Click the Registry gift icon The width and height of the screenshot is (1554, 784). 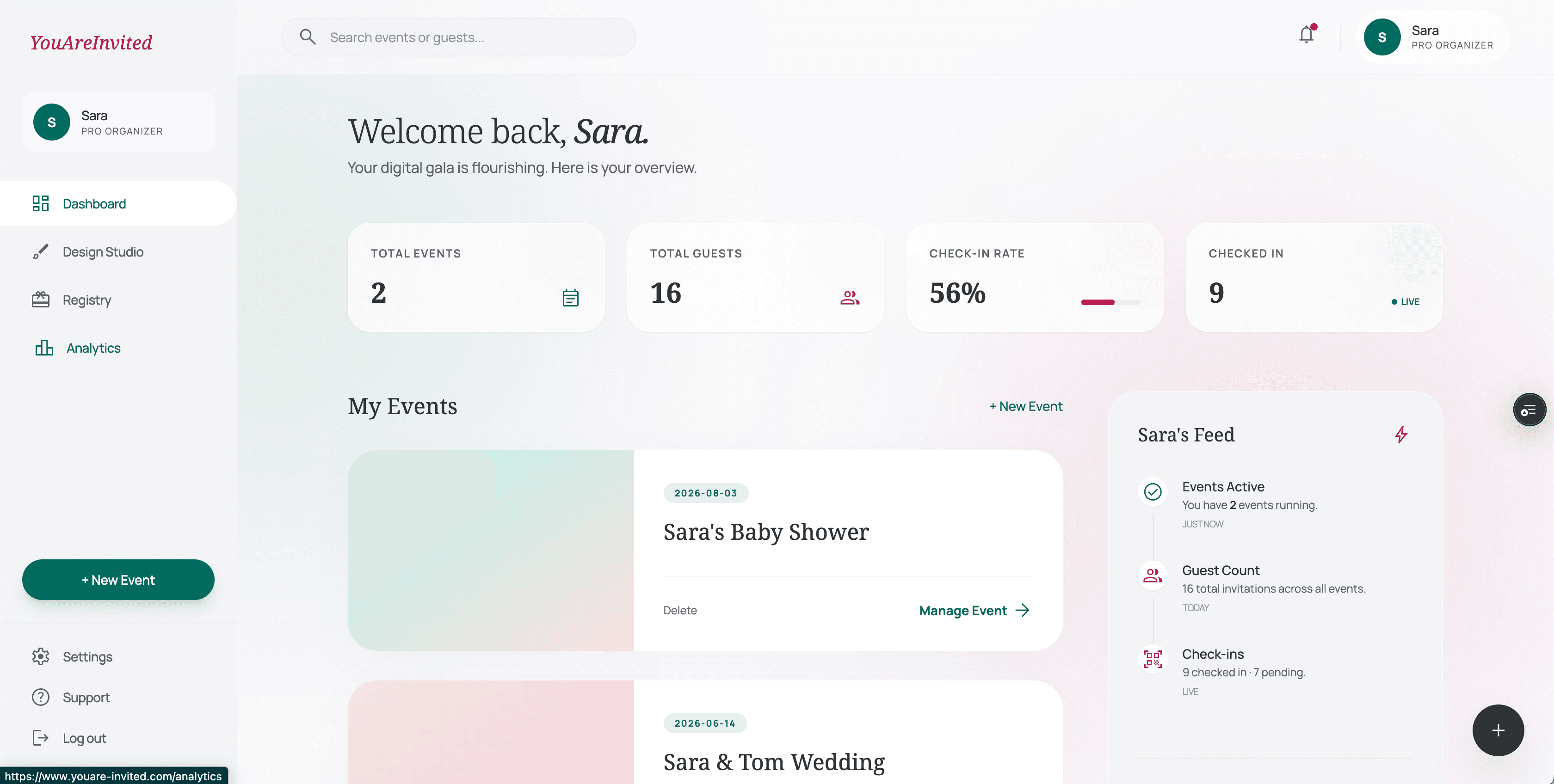click(40, 300)
